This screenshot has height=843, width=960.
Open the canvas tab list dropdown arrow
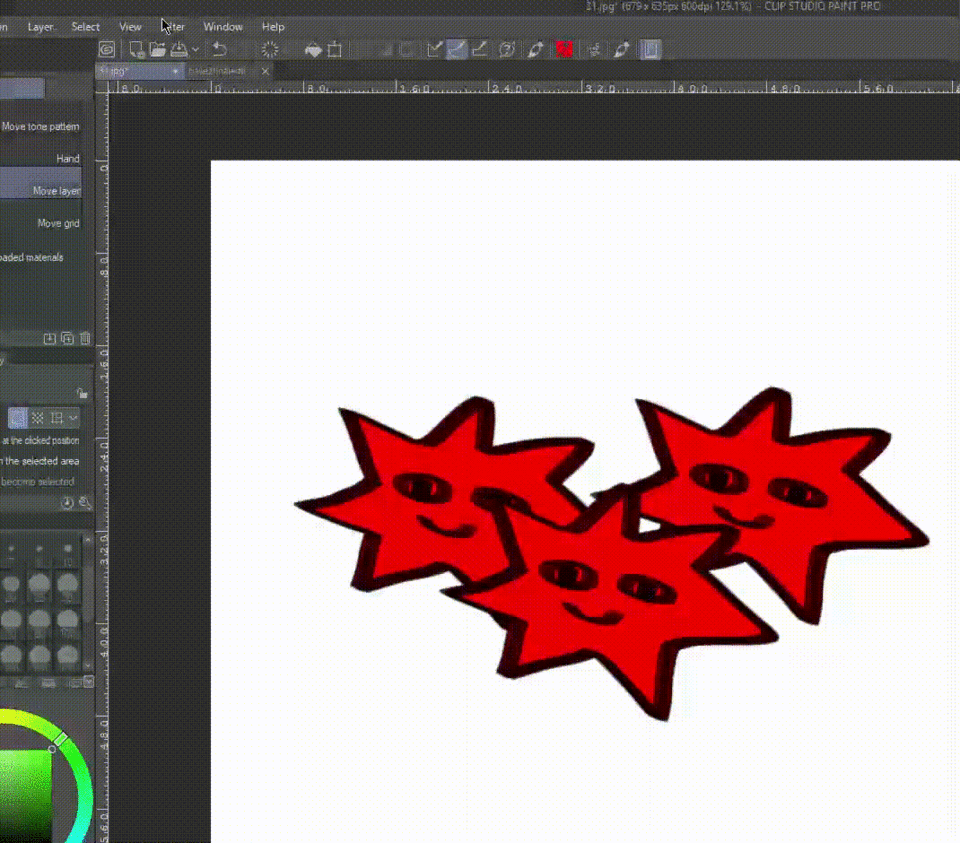tap(175, 72)
